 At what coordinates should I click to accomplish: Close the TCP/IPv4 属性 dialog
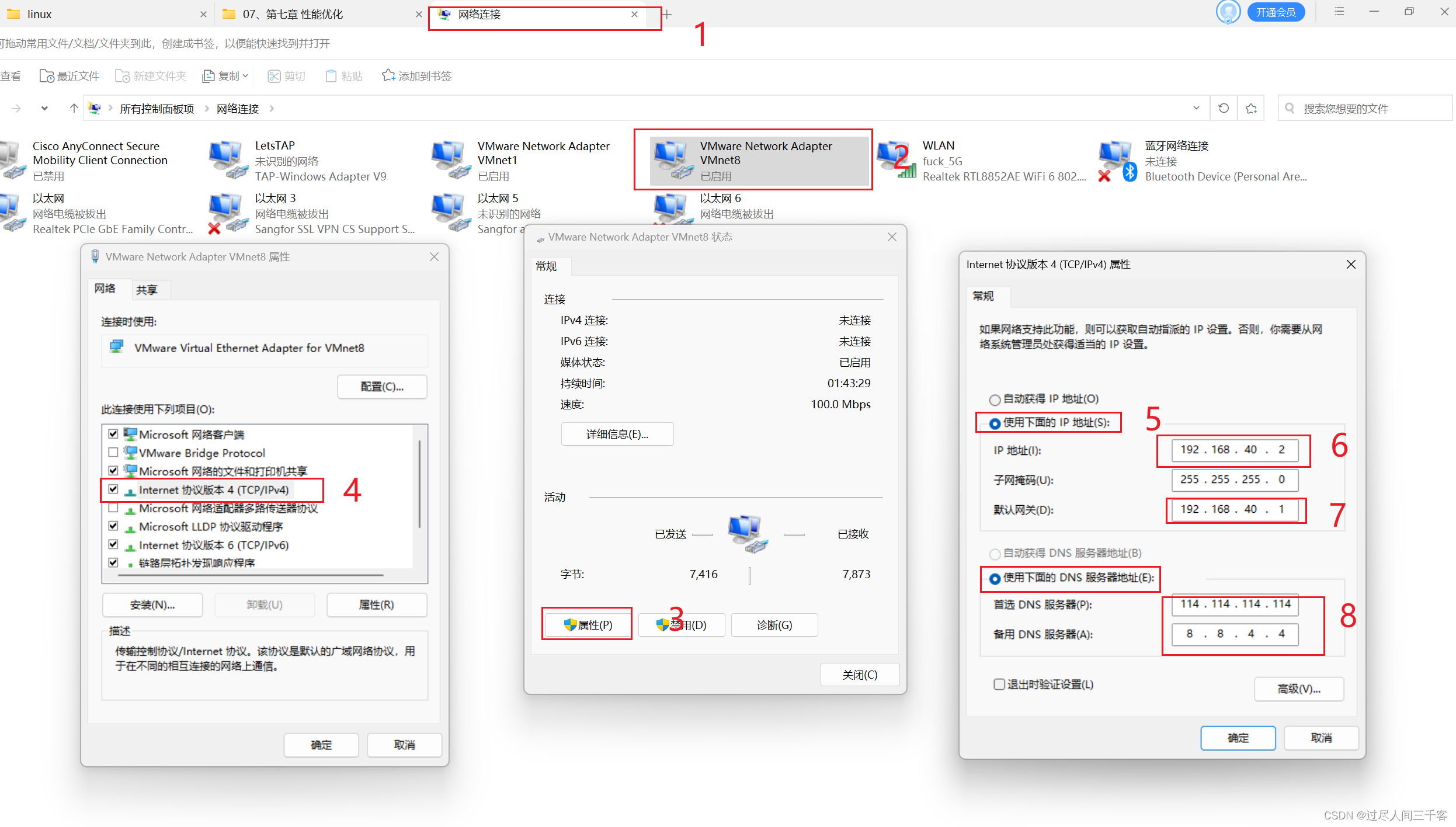point(1351,265)
